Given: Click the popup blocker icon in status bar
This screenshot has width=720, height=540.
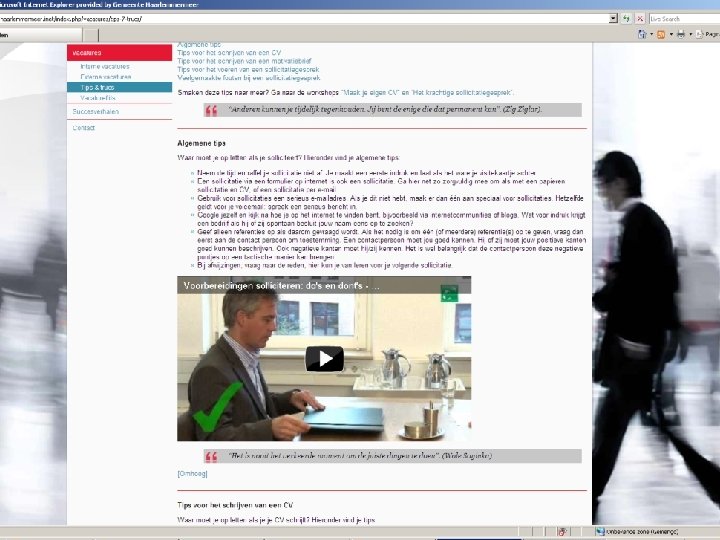Looking at the screenshot, I should coord(562,532).
